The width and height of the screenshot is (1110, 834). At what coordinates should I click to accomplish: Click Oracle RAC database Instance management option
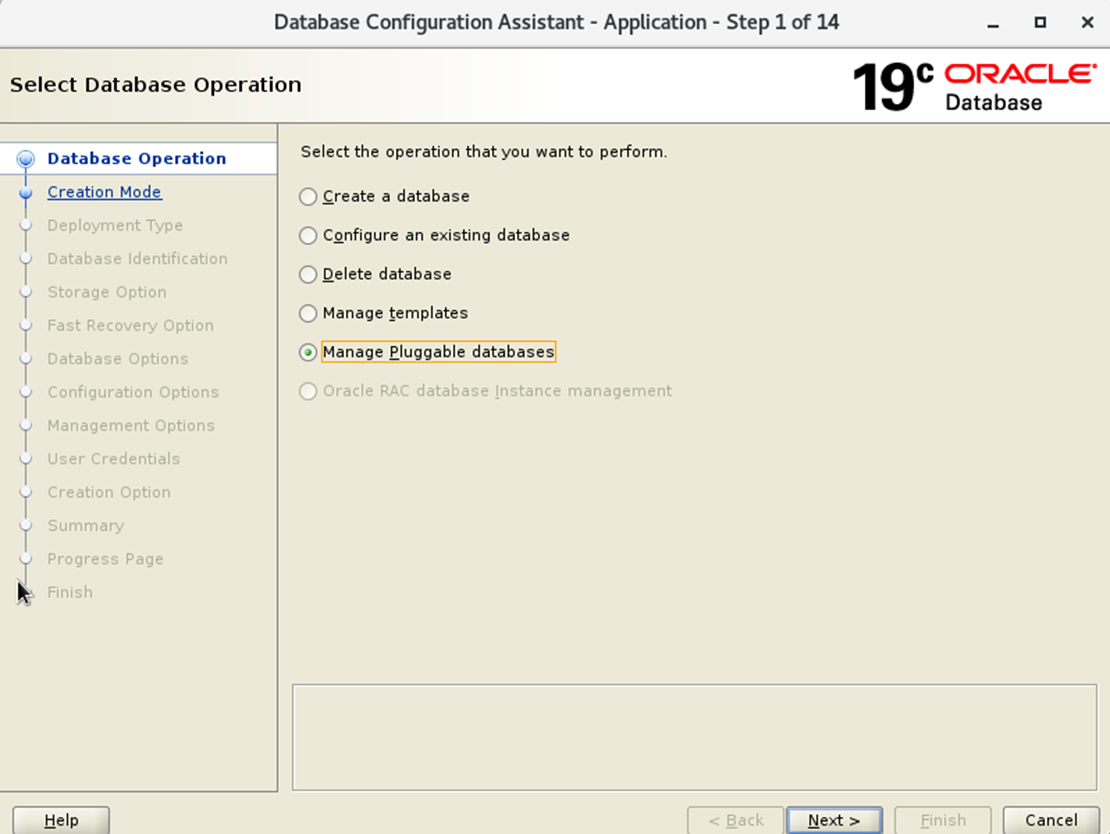(308, 391)
